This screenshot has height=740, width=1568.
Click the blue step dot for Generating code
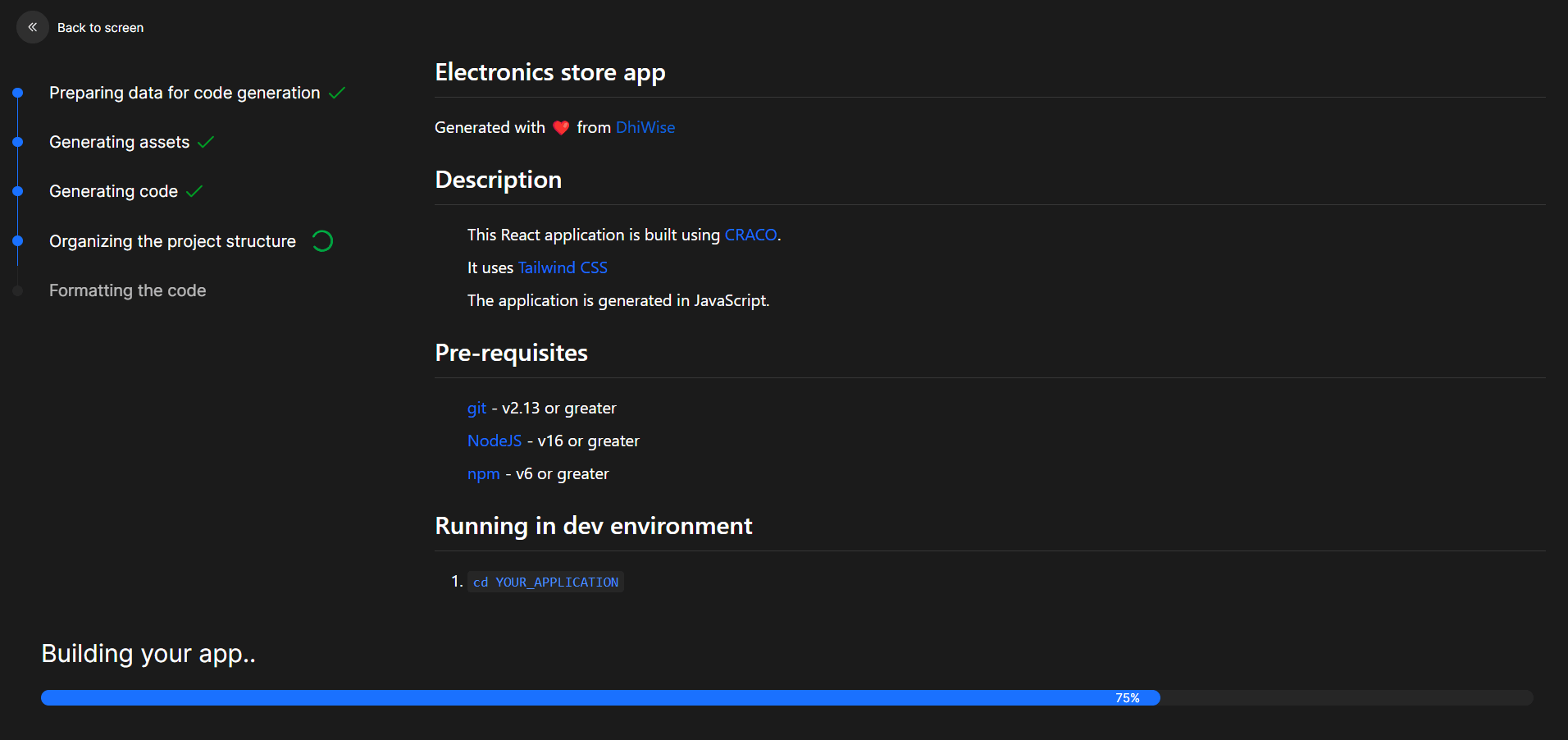17,191
